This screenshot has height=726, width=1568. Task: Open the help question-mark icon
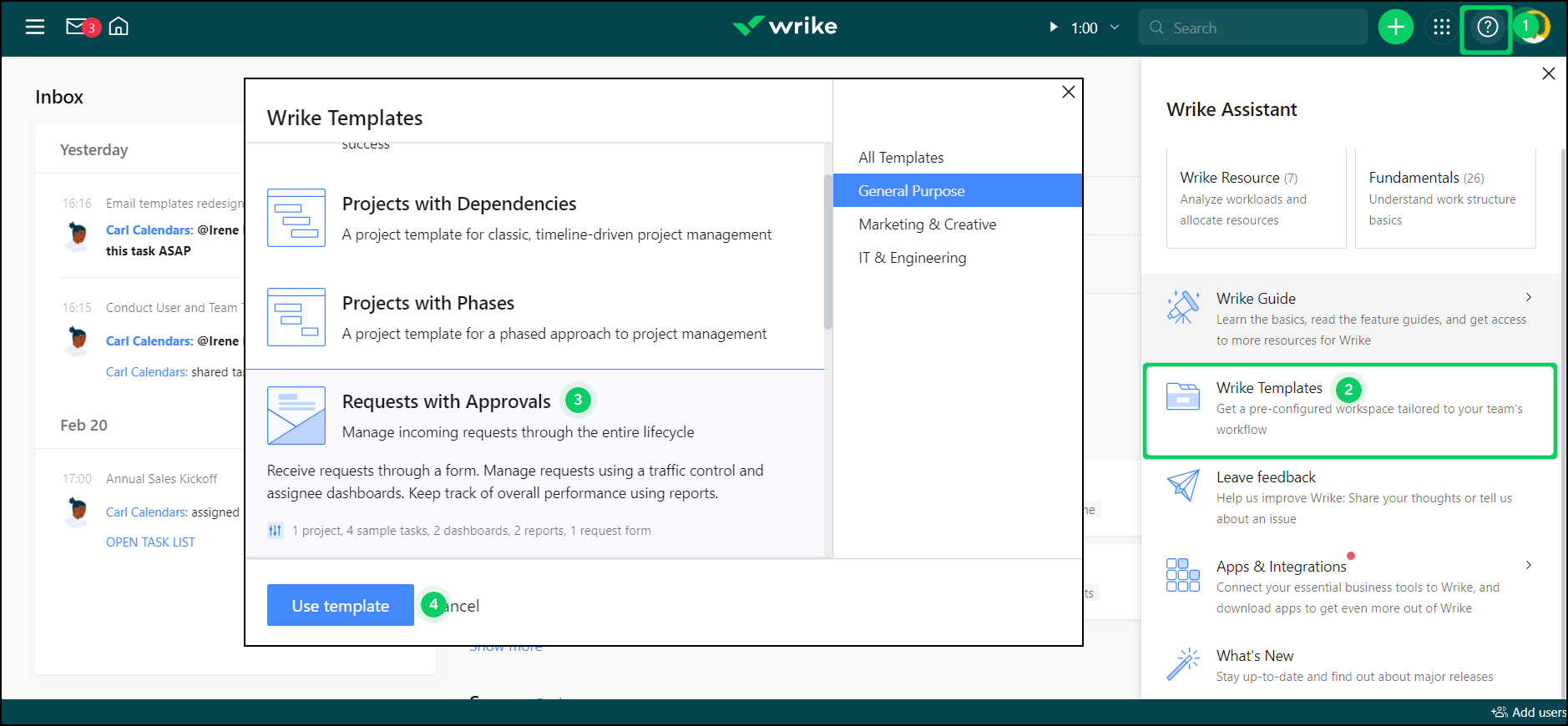click(x=1487, y=28)
